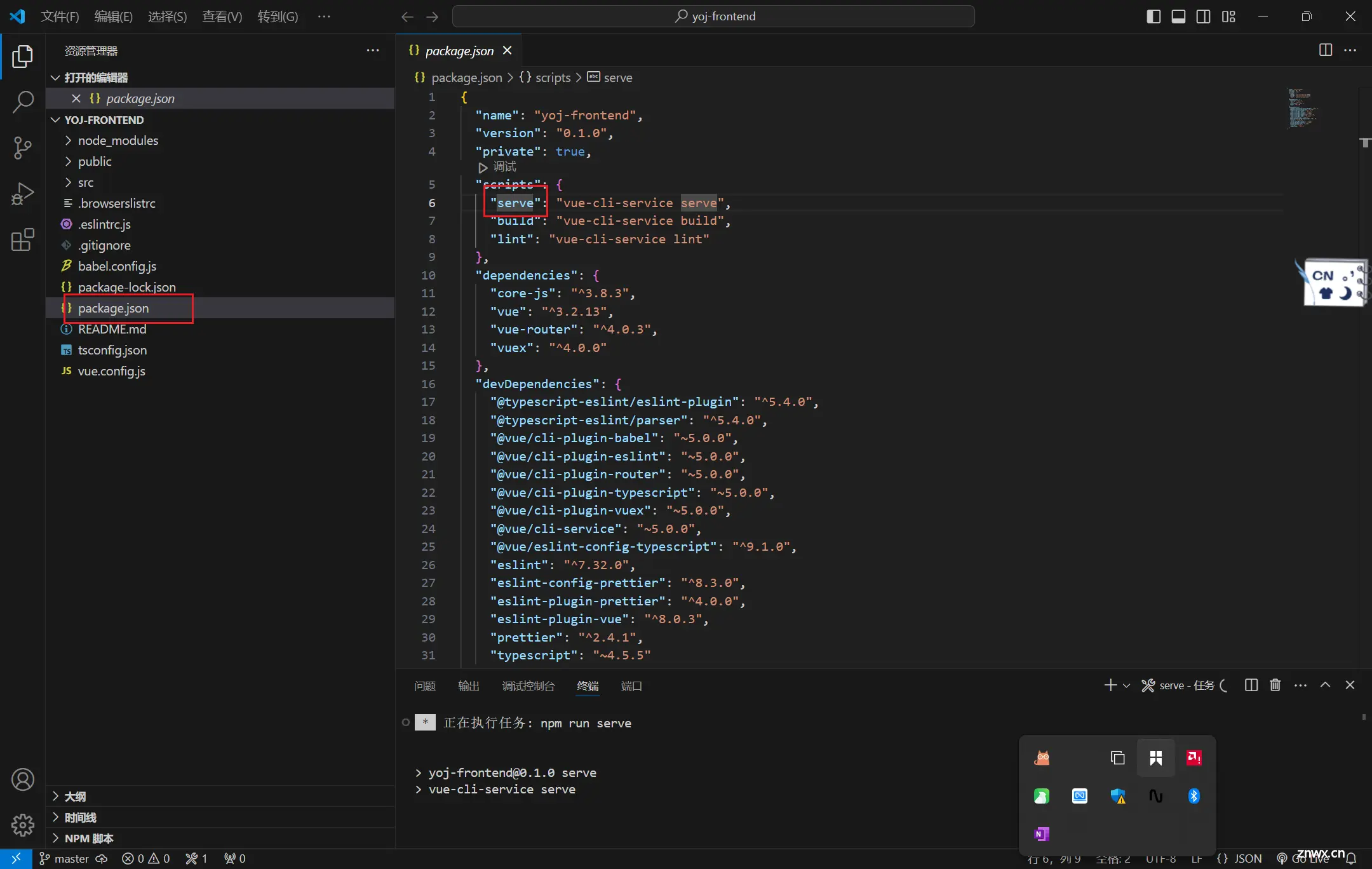Expand the 大纲 section
Screen dimensions: 1372x869
click(x=221, y=797)
